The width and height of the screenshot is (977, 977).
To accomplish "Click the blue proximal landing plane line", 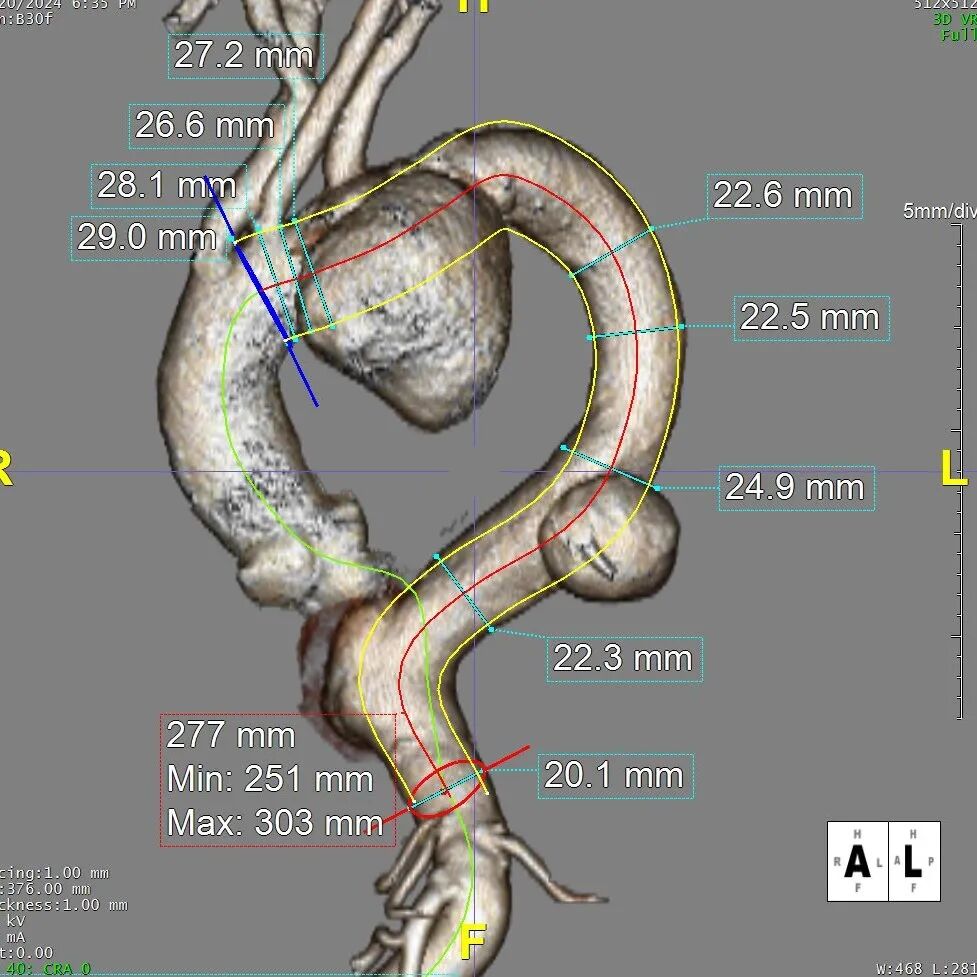I will click(262, 291).
